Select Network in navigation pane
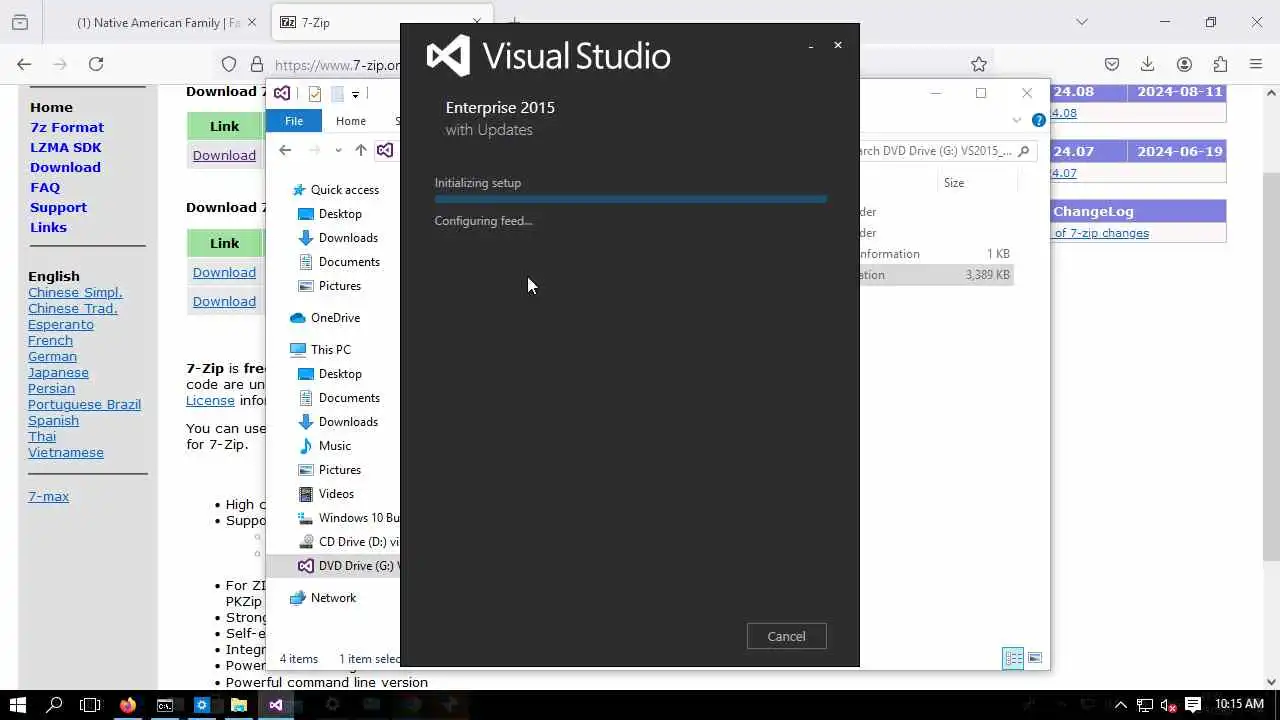The image size is (1280, 720). 333,598
